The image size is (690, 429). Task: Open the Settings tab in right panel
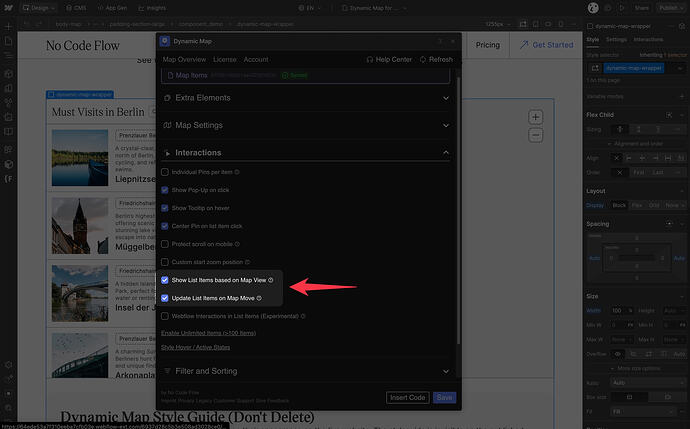(616, 40)
